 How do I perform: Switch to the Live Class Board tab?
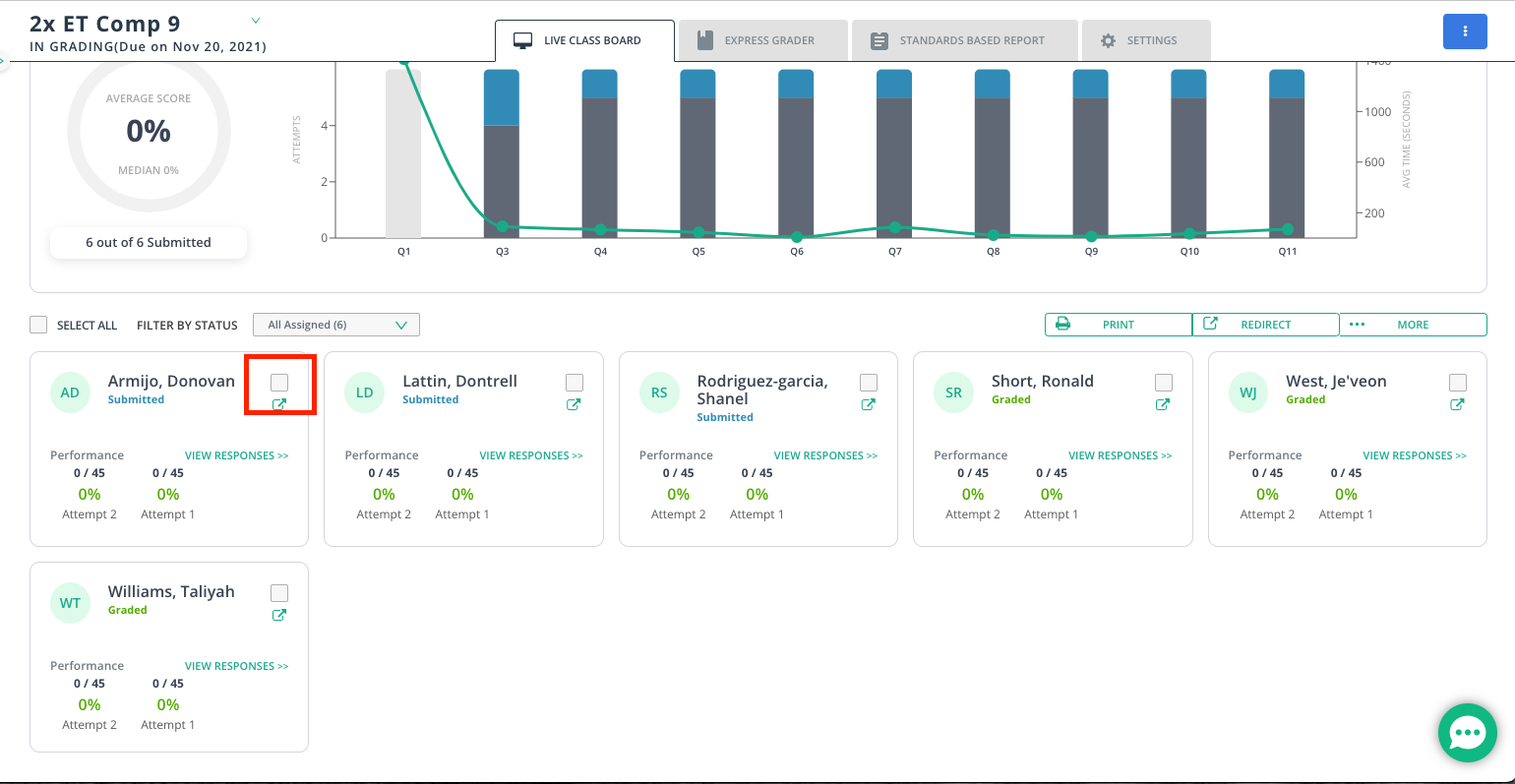584,40
